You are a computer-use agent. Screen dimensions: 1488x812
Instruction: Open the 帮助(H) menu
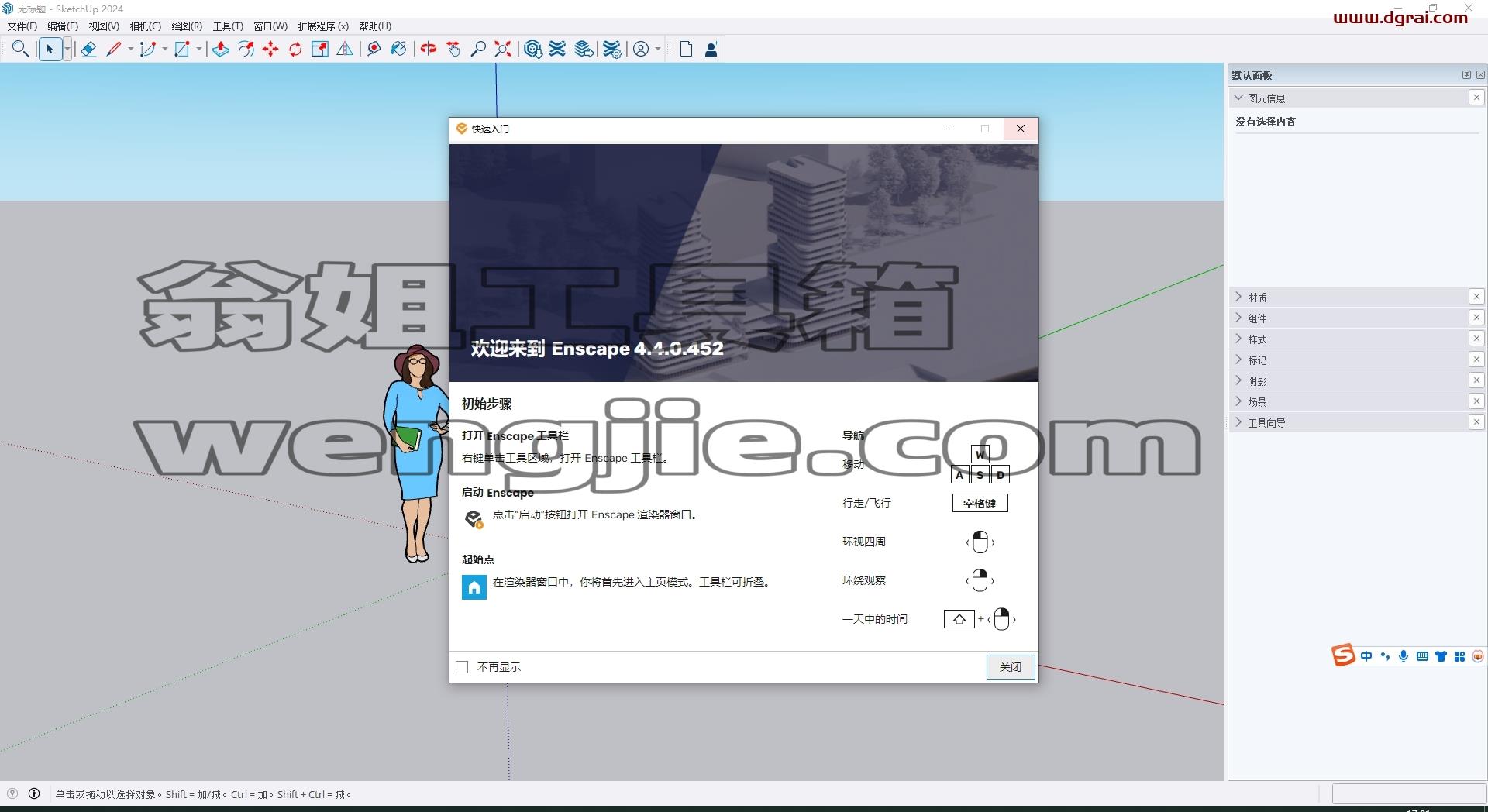(375, 26)
